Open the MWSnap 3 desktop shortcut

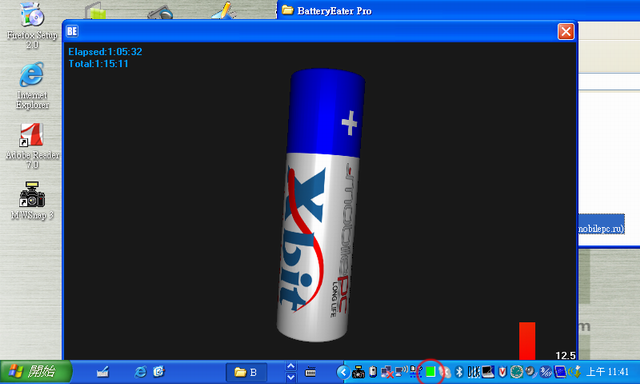pyautogui.click(x=32, y=201)
